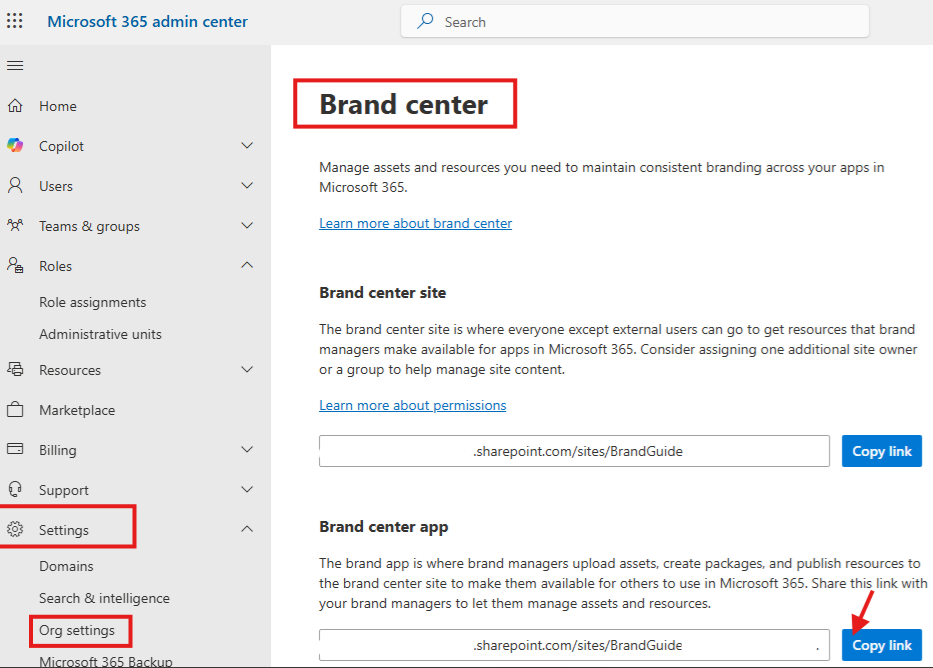Click the Billing credit card icon

[x=15, y=449]
